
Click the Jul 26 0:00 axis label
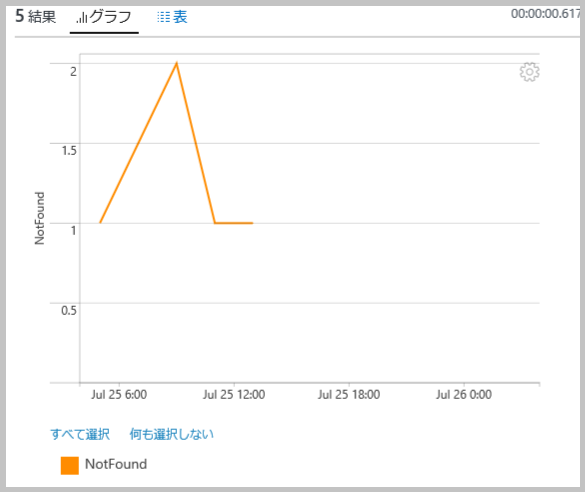pyautogui.click(x=464, y=395)
